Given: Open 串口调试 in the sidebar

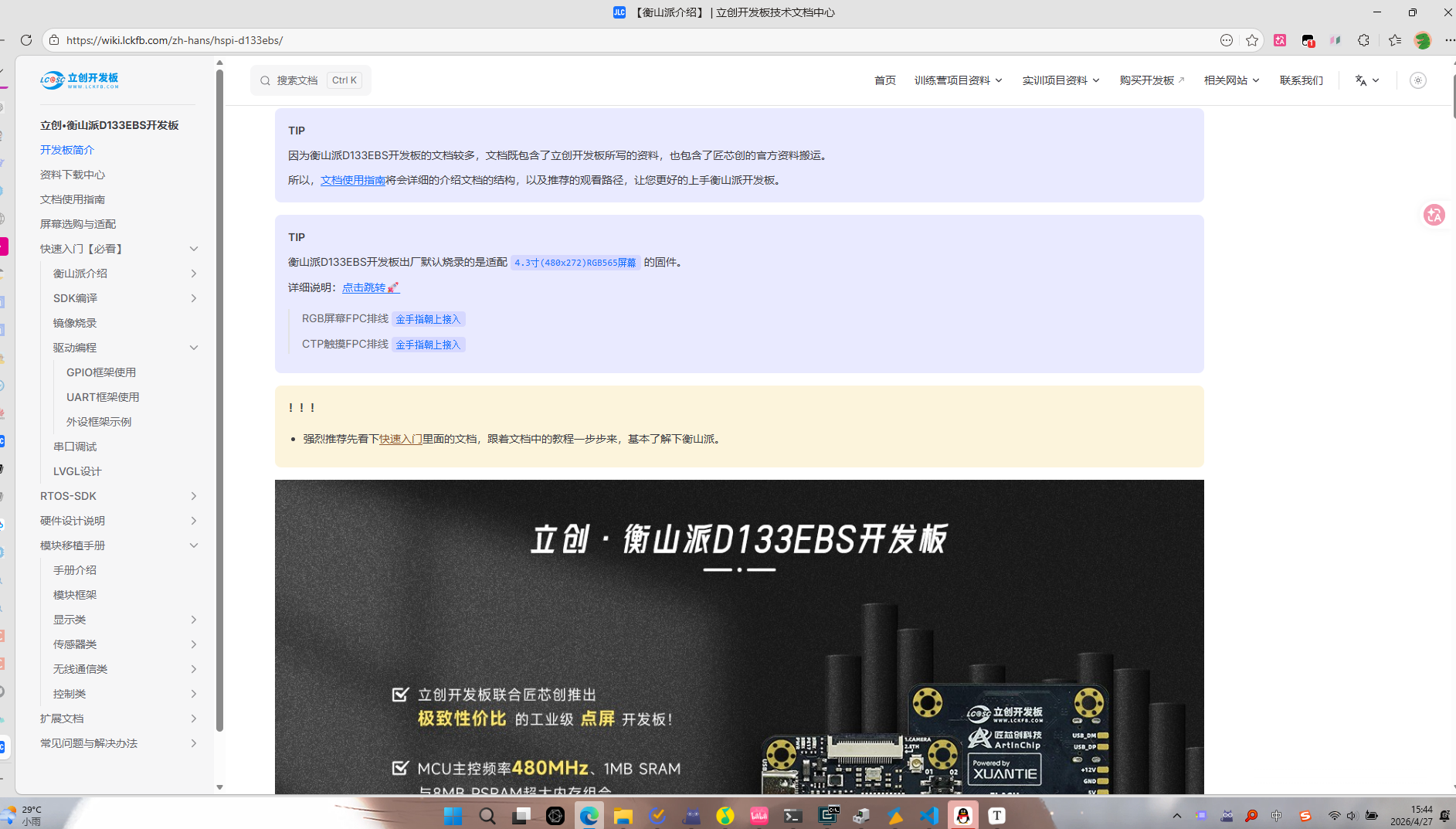Looking at the screenshot, I should click(x=75, y=447).
